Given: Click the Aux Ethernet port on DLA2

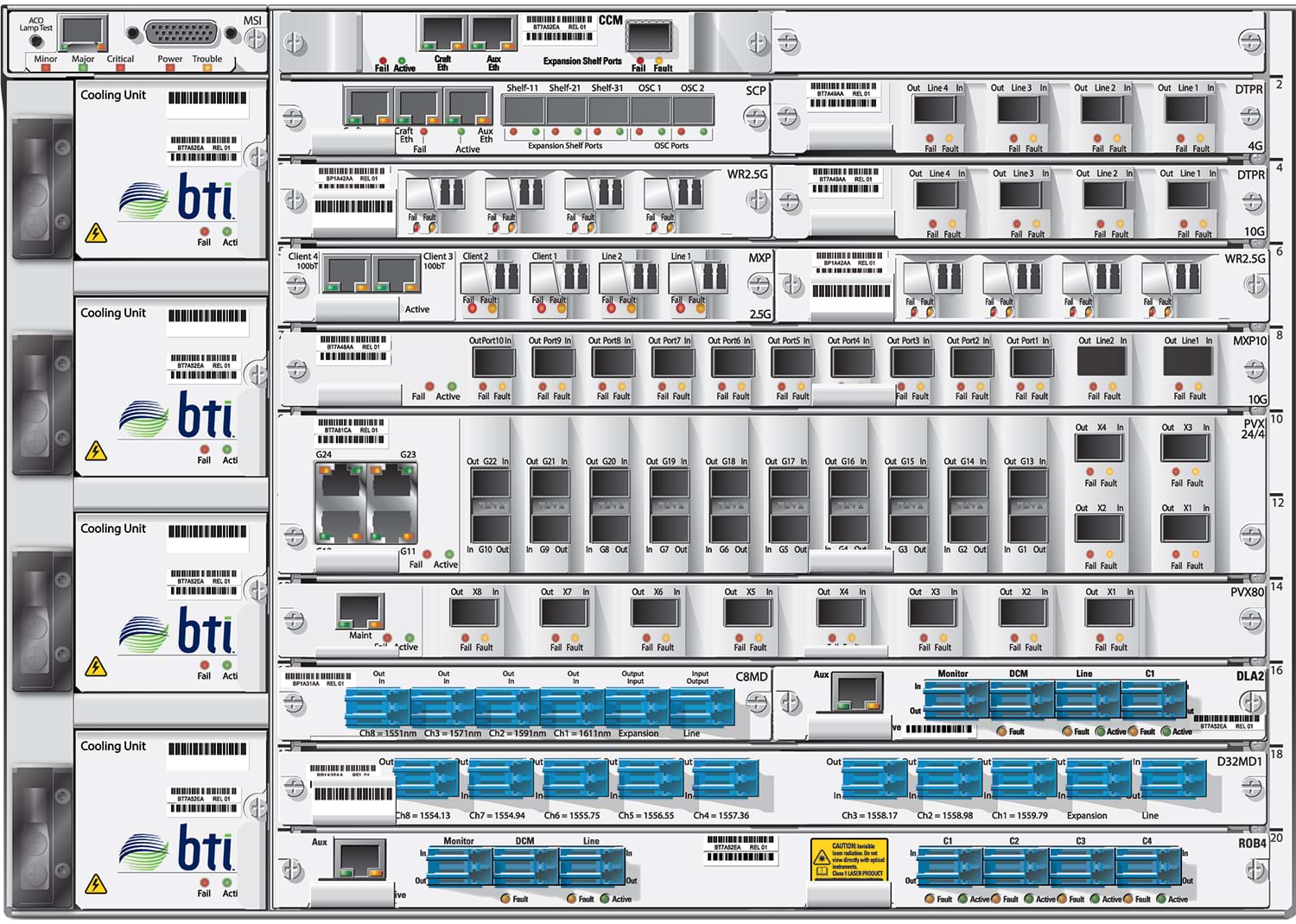Looking at the screenshot, I should [855, 691].
